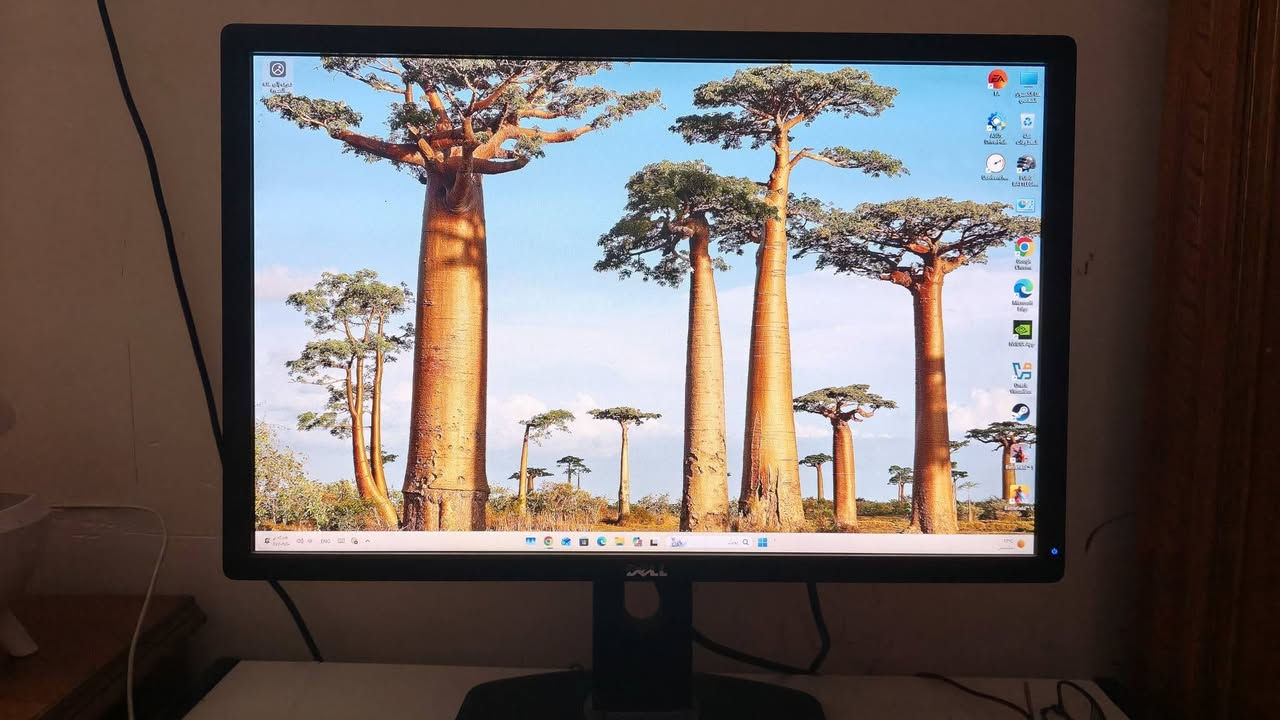This screenshot has width=1280, height=720.
Task: Launch the PUBG helmet game shortcut
Action: pyautogui.click(x=1025, y=164)
